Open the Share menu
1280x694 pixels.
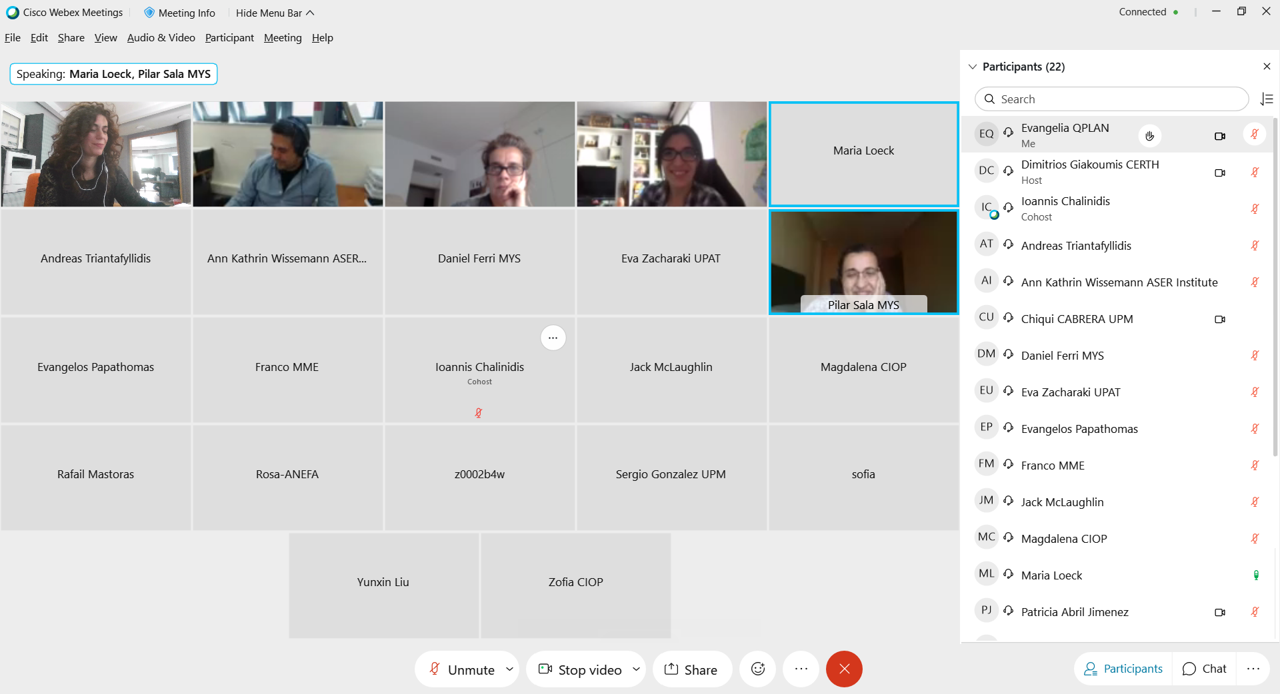(x=71, y=38)
